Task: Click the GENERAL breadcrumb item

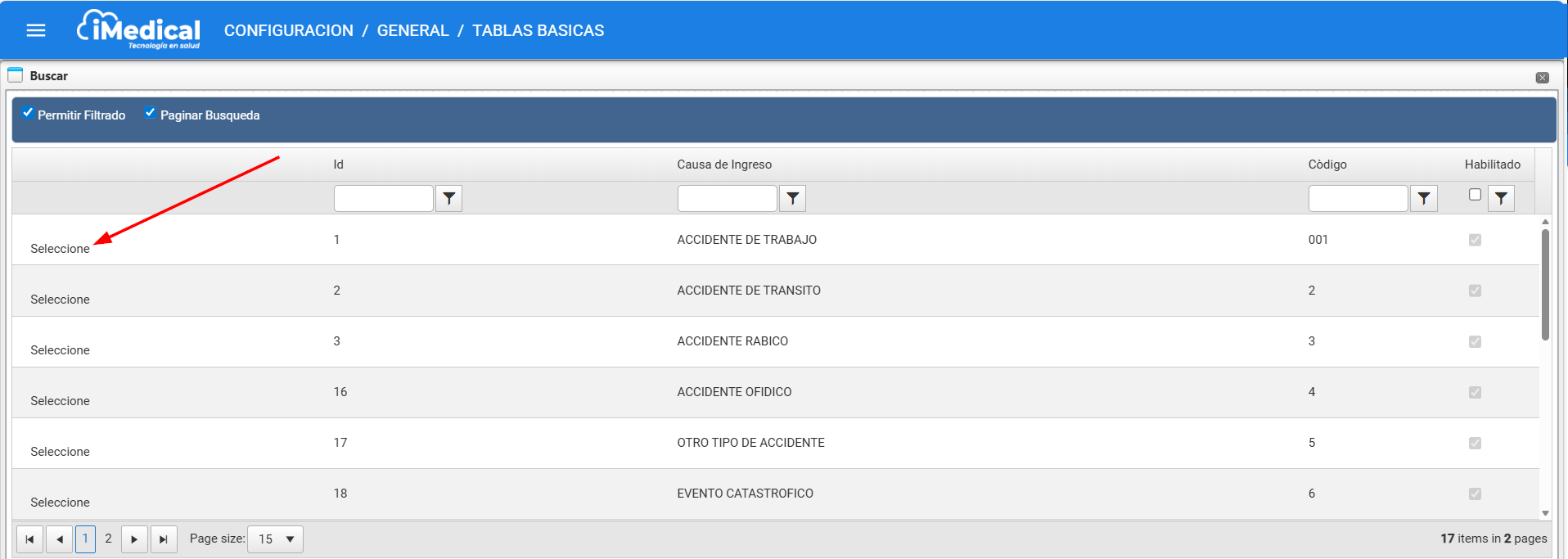Action: pos(412,30)
